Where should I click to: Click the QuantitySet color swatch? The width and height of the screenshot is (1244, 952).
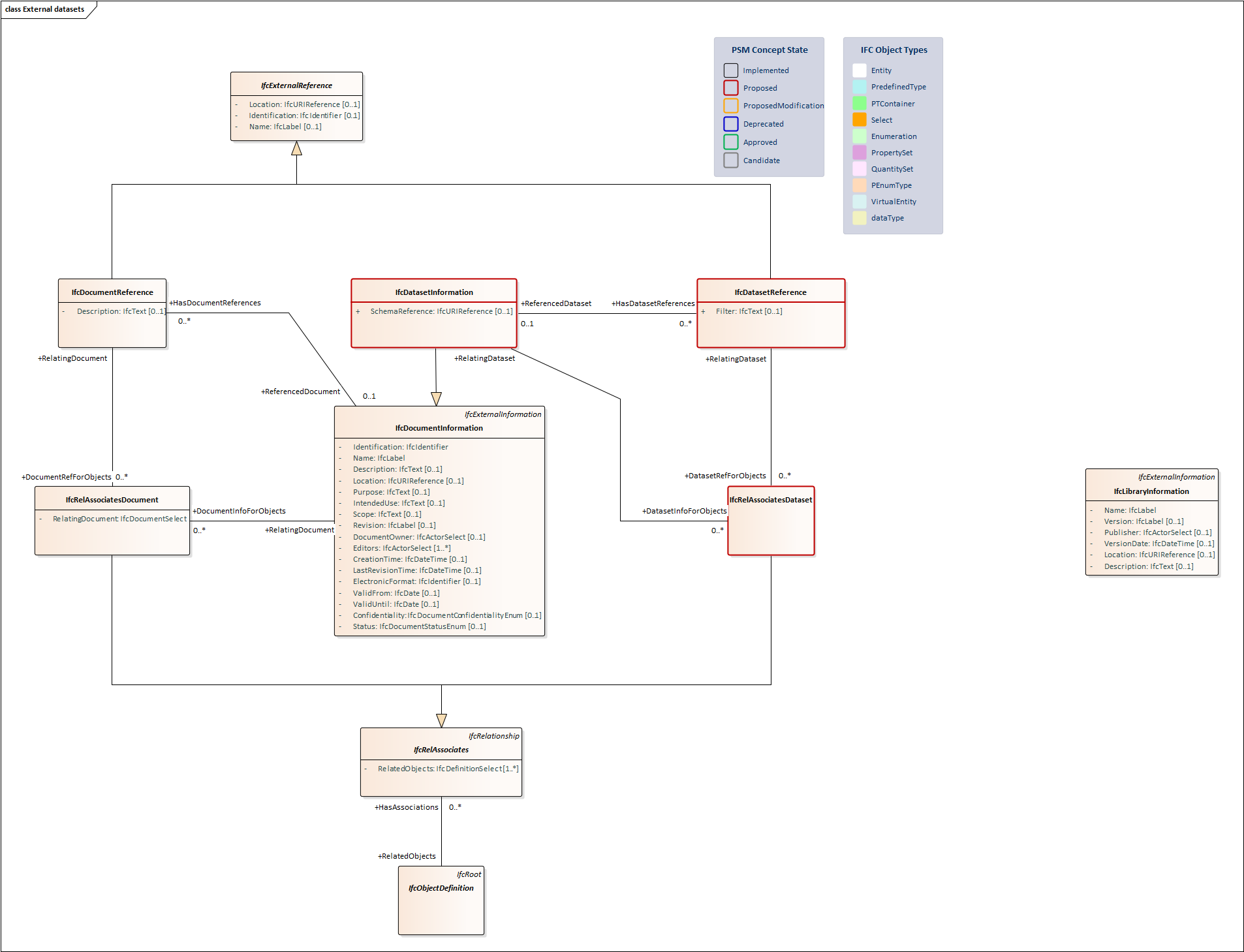coord(860,168)
